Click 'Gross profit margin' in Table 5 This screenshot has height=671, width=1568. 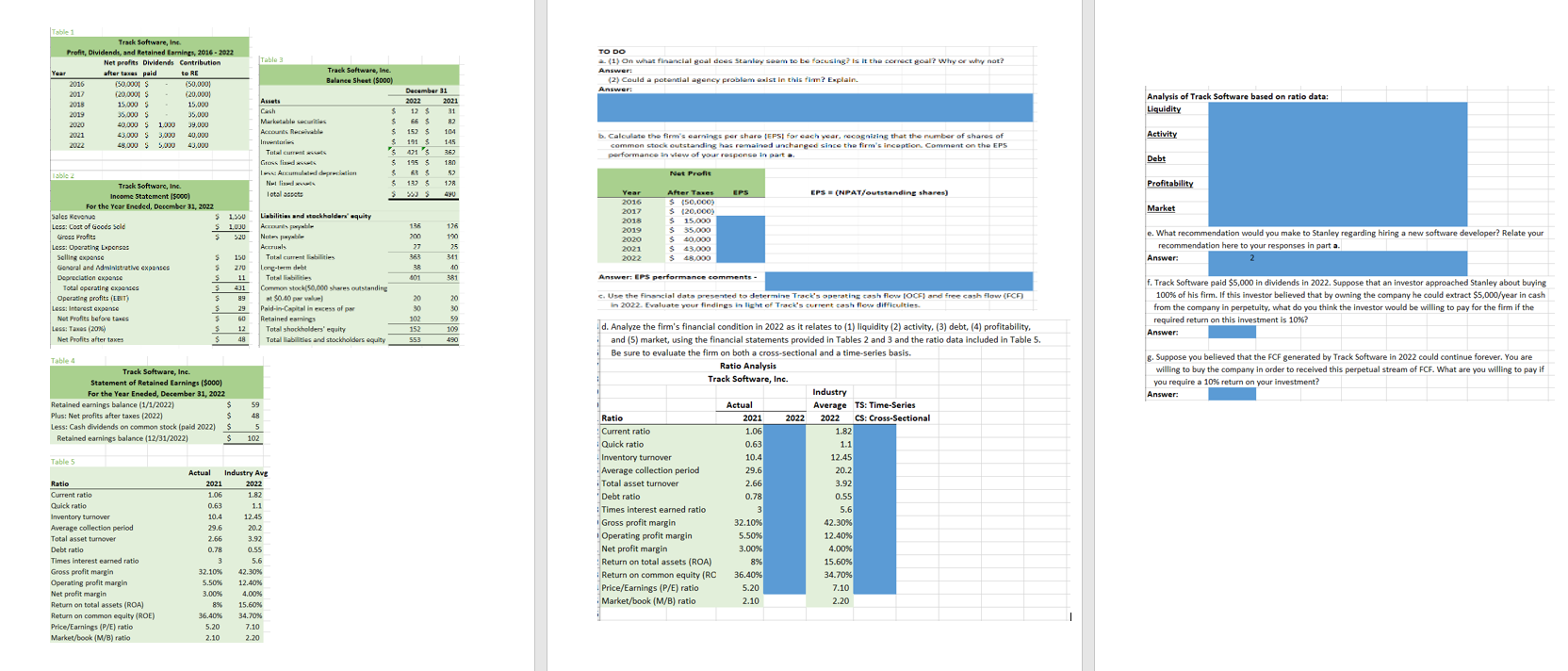click(x=82, y=571)
